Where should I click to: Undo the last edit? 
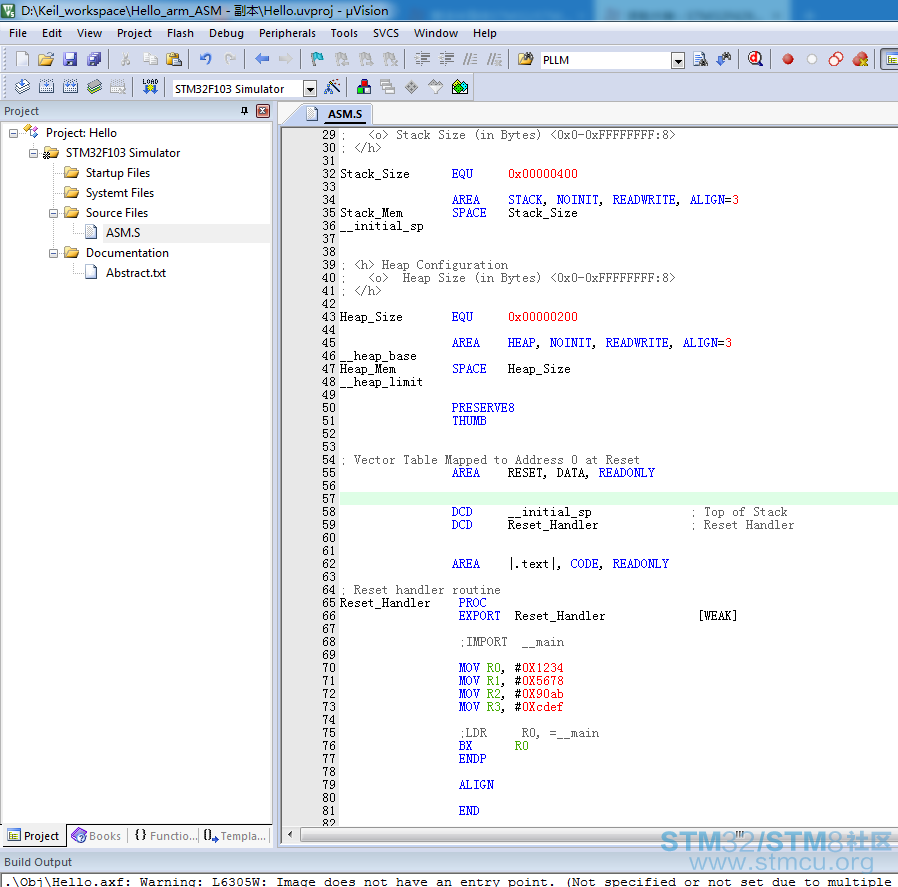click(x=206, y=60)
